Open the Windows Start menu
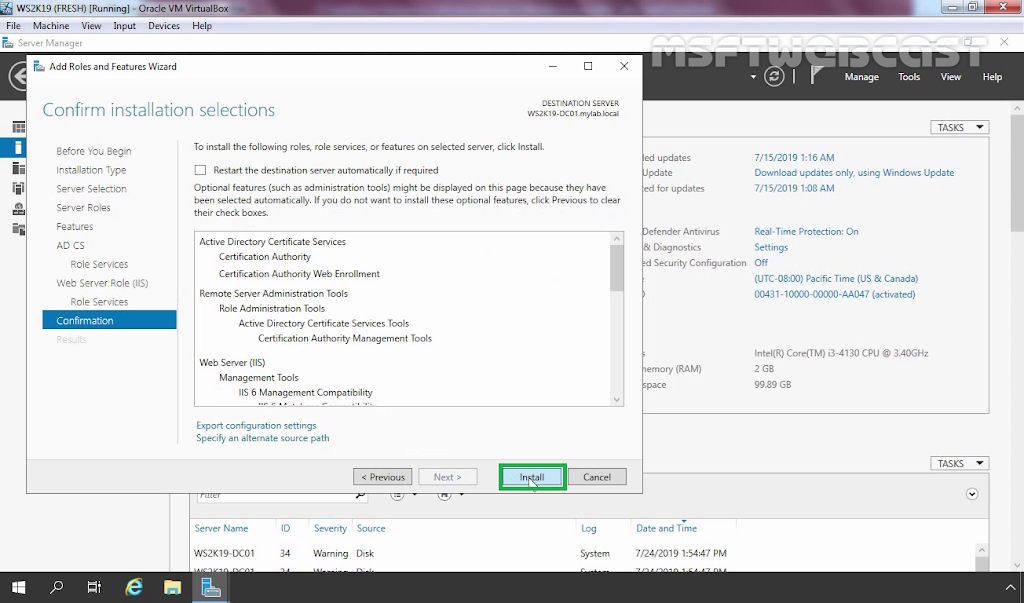 [x=18, y=587]
